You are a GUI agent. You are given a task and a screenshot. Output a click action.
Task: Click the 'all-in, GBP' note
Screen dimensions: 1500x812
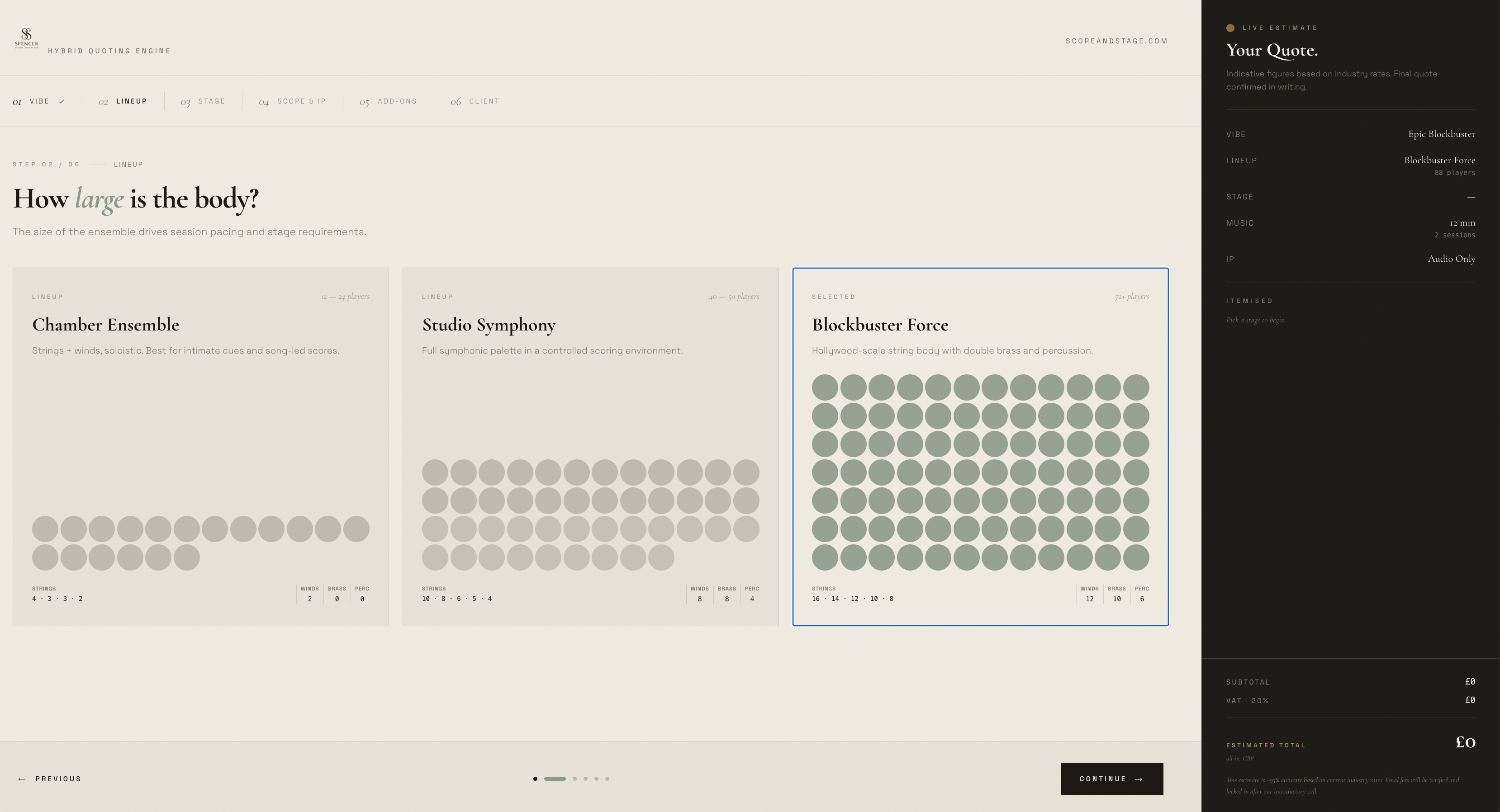click(1240, 759)
